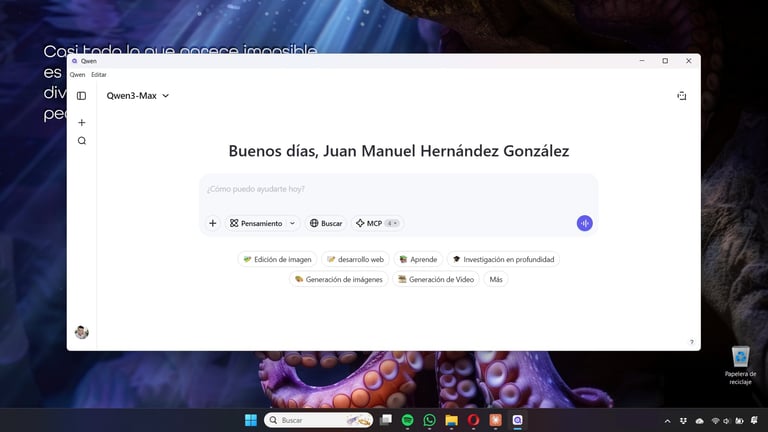The image size is (768, 432).
Task: Click the attach plus button in the prompt box
Action: (x=213, y=223)
